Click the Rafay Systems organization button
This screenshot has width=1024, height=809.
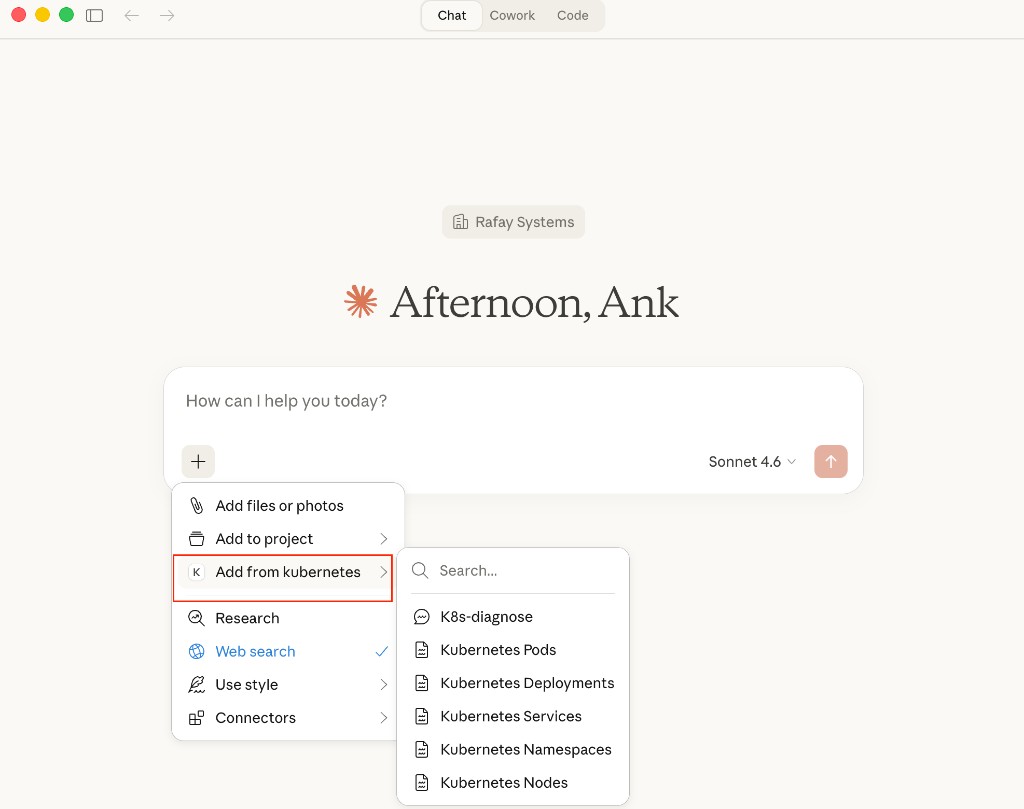(x=513, y=222)
